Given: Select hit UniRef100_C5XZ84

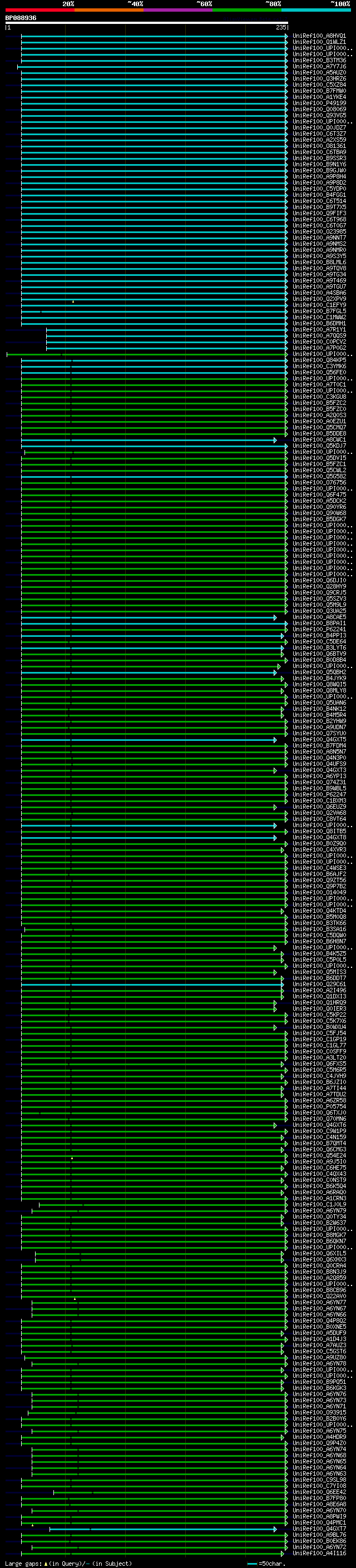Looking at the screenshot, I should click(x=319, y=85).
